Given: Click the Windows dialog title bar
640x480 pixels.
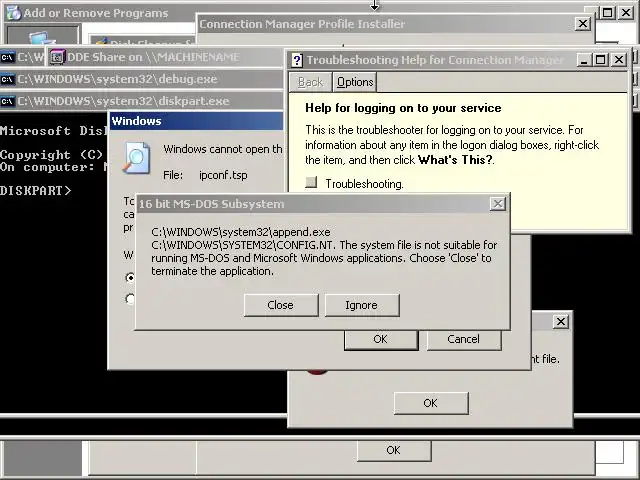Looking at the screenshot, I should pyautogui.click(x=196, y=121).
